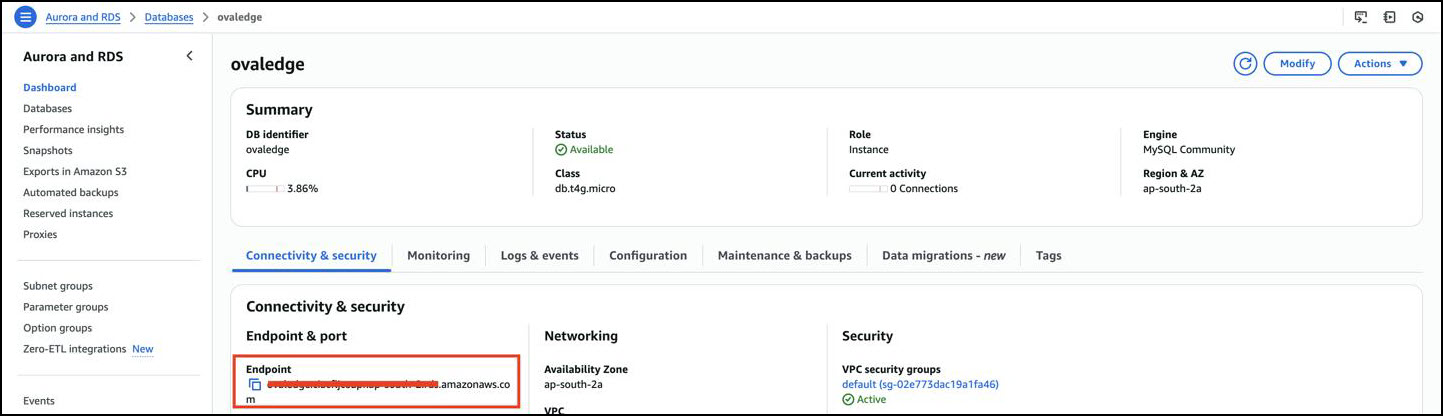
Task: Switch to the Monitoring tab
Action: click(438, 256)
